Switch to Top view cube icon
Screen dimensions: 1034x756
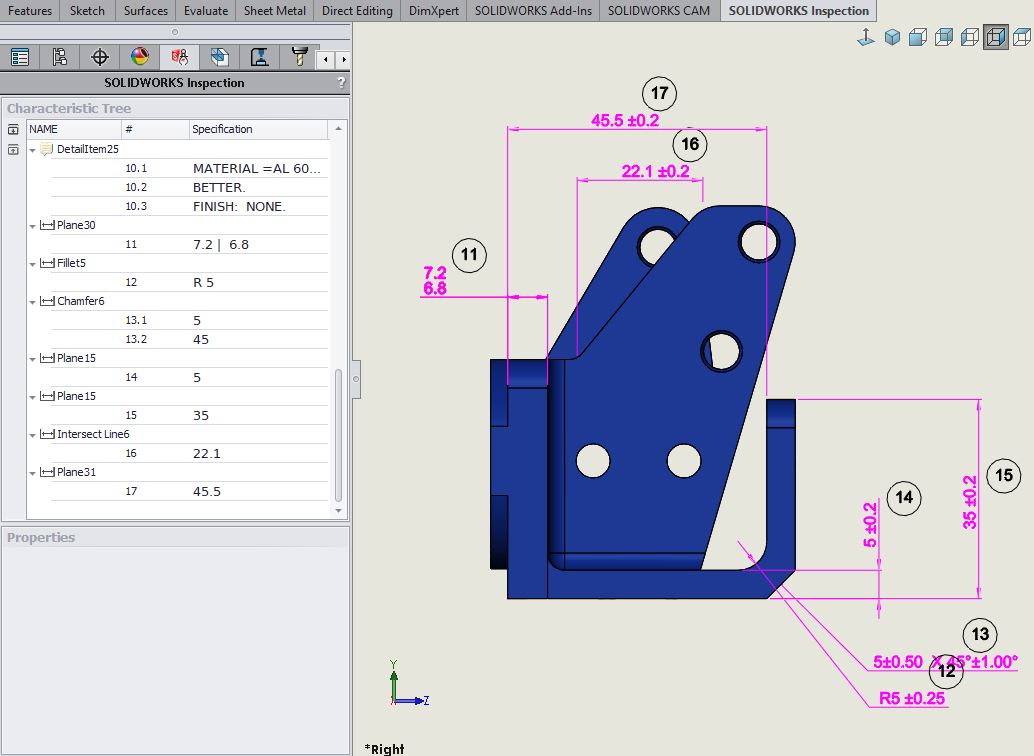coord(1021,37)
